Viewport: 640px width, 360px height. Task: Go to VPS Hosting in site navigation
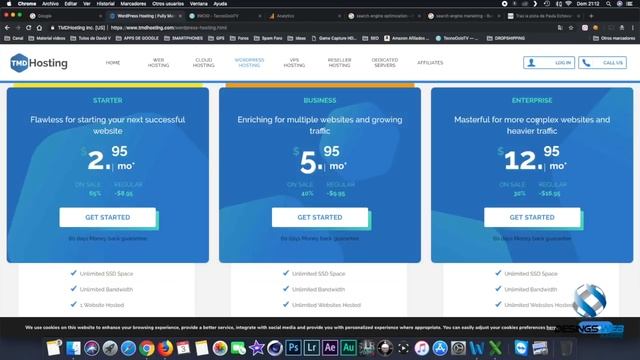(294, 62)
